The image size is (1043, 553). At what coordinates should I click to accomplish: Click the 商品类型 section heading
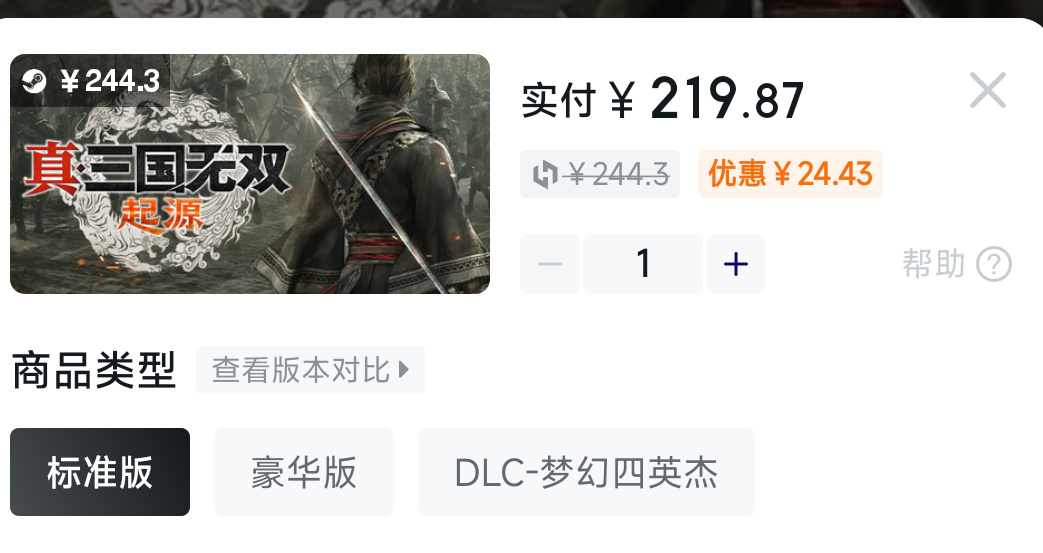pyautogui.click(x=94, y=371)
